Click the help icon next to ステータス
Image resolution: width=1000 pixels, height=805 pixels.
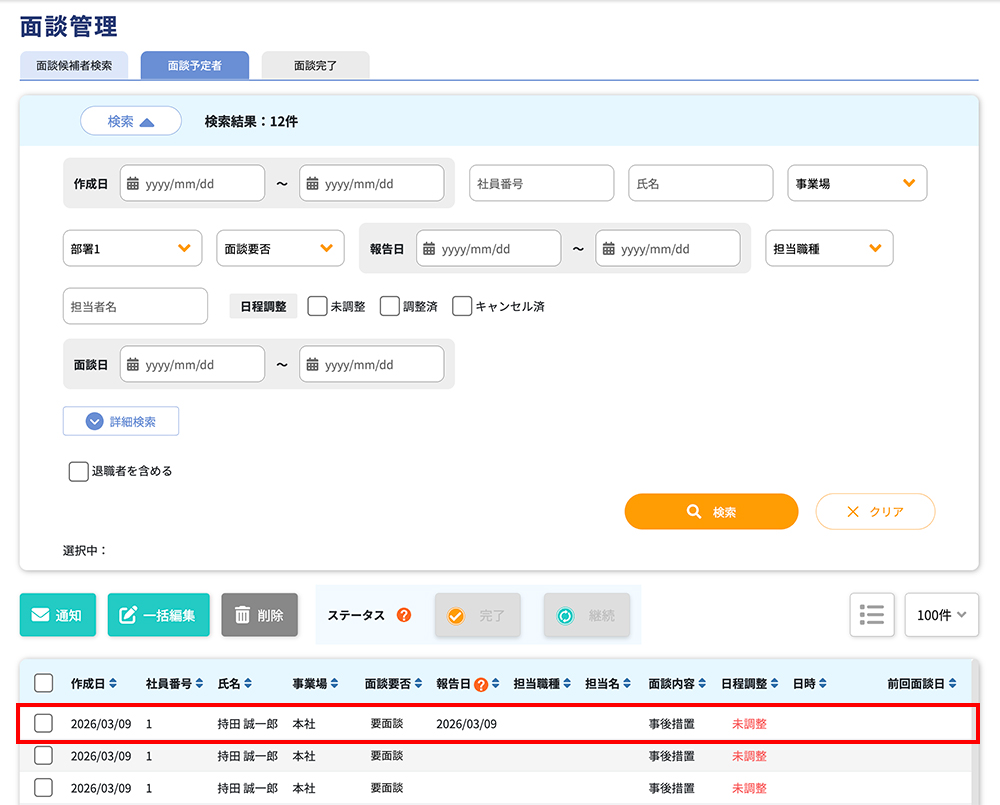click(404, 615)
